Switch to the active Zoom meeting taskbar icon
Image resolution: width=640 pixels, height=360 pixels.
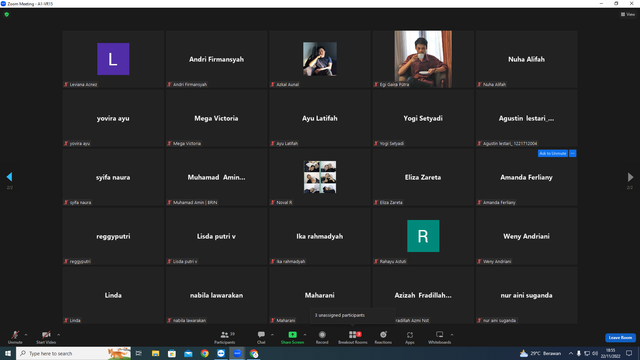tap(237, 353)
